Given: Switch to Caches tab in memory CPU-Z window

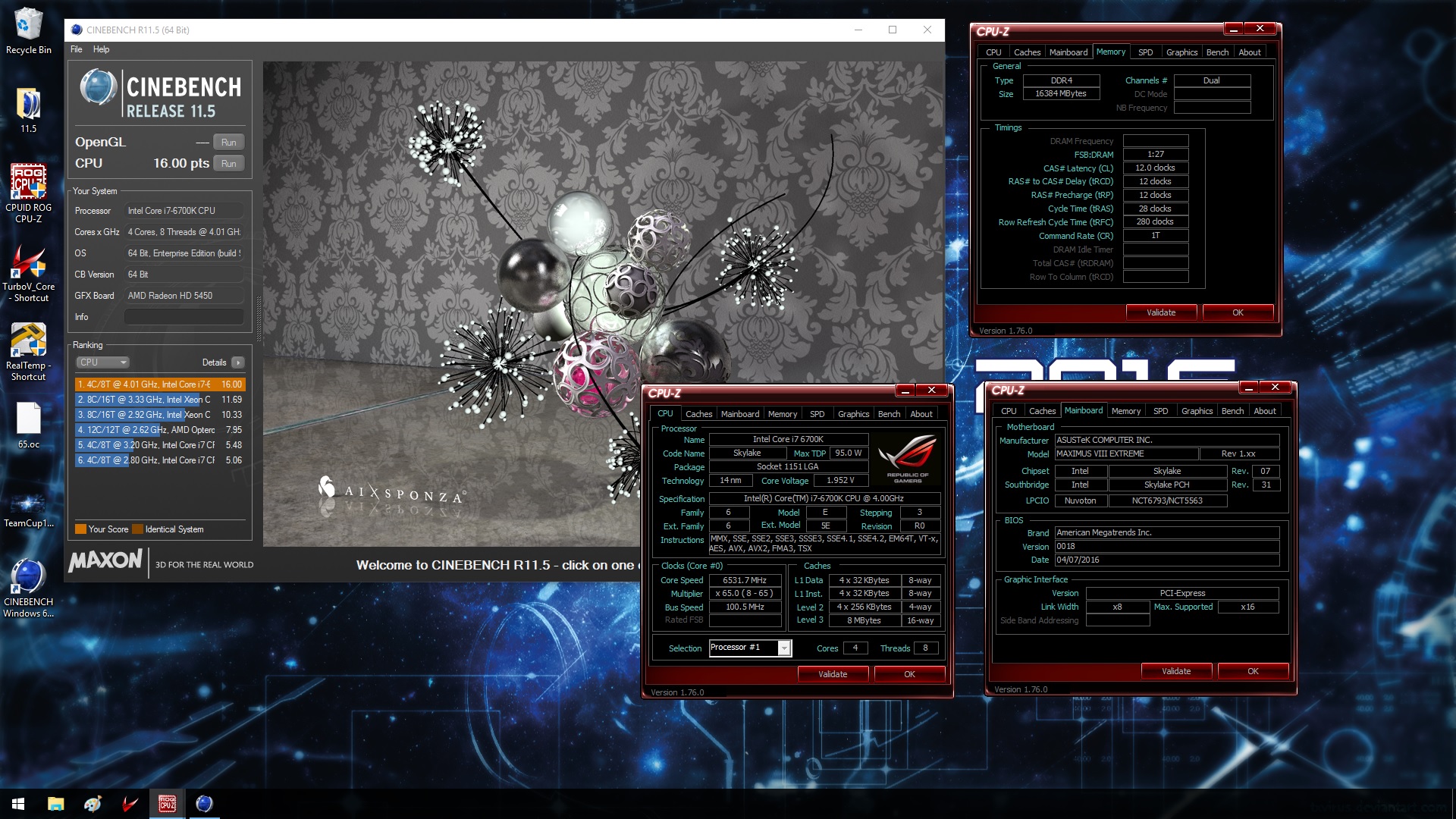Looking at the screenshot, I should (1027, 52).
